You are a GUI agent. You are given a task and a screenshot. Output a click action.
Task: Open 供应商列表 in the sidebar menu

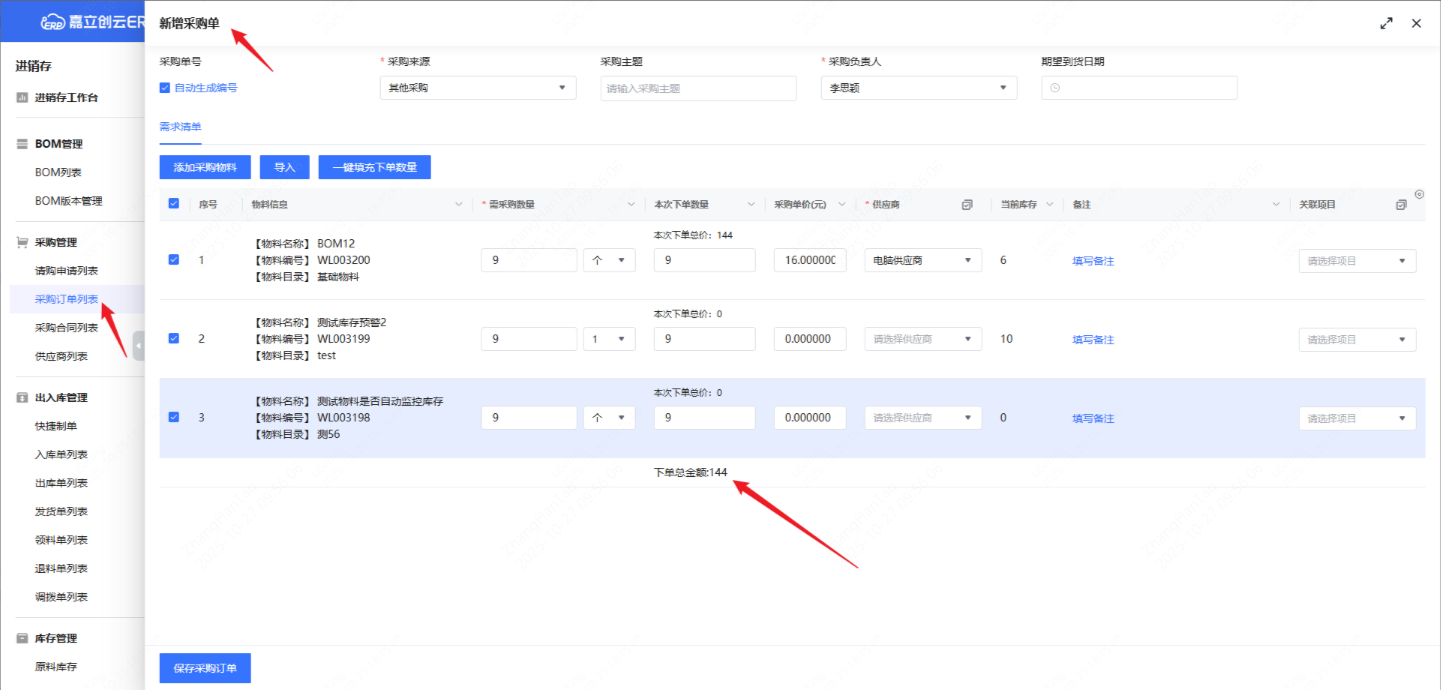61,356
